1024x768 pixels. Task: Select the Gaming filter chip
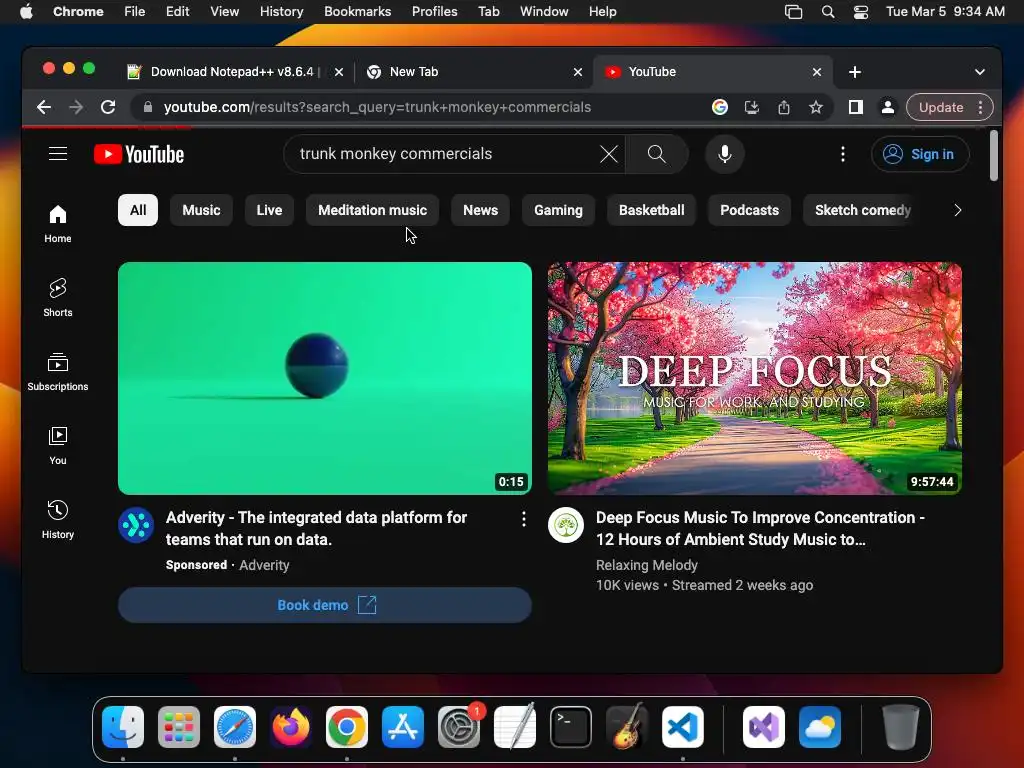point(558,210)
